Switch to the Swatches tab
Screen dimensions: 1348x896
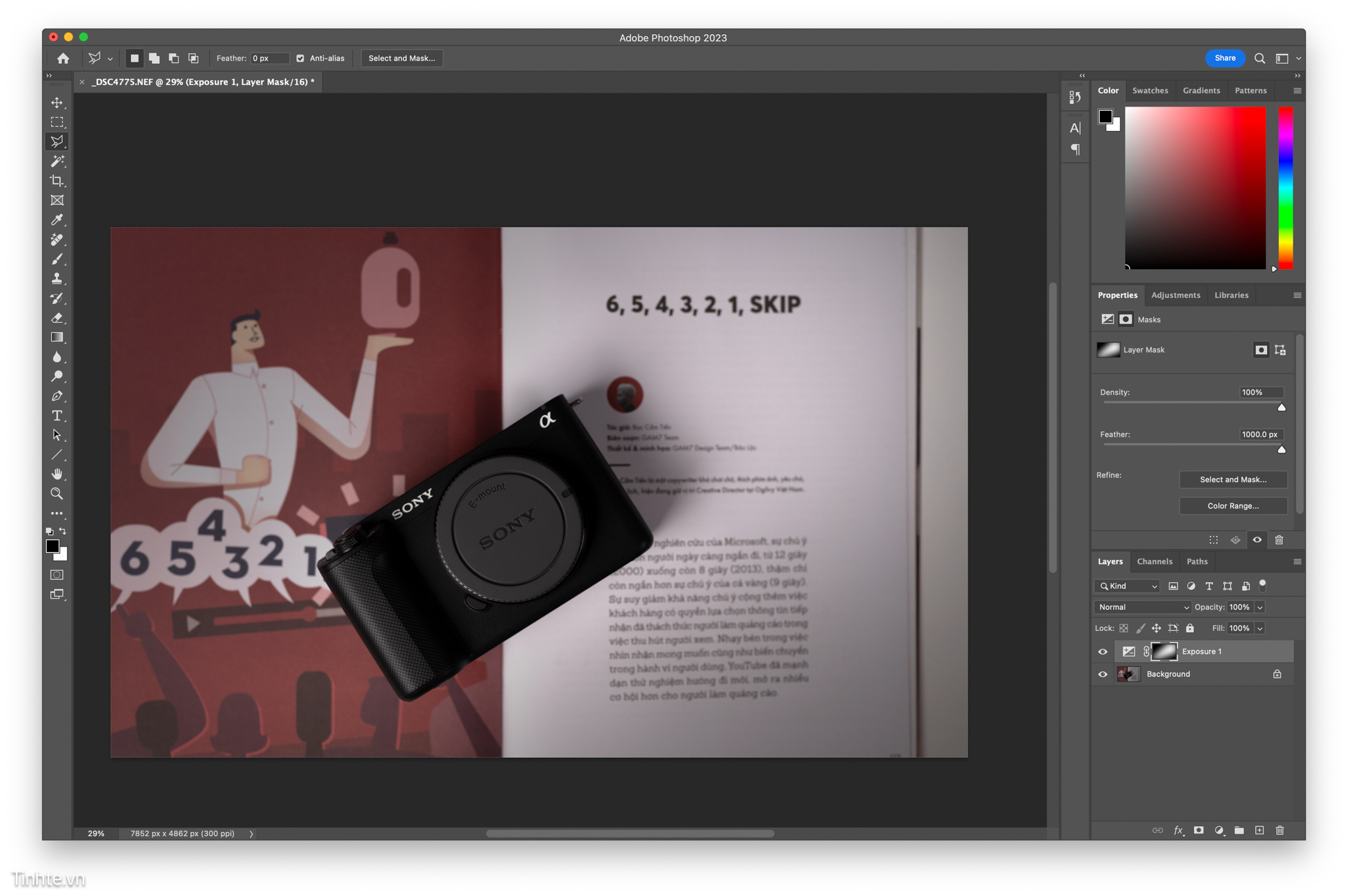(x=1150, y=91)
